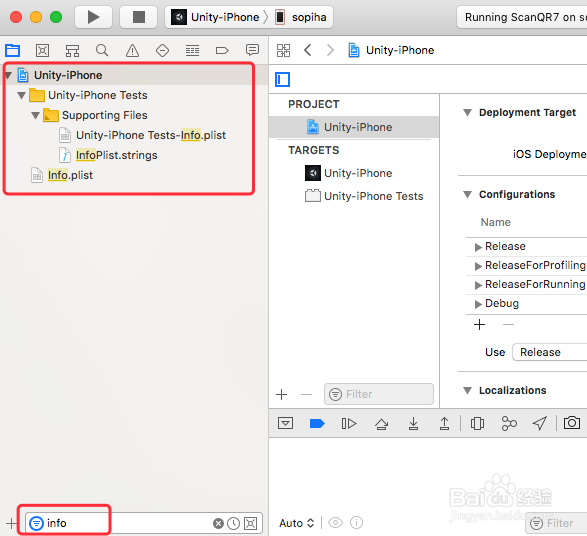
Task: Continue program execution
Action: click(349, 423)
